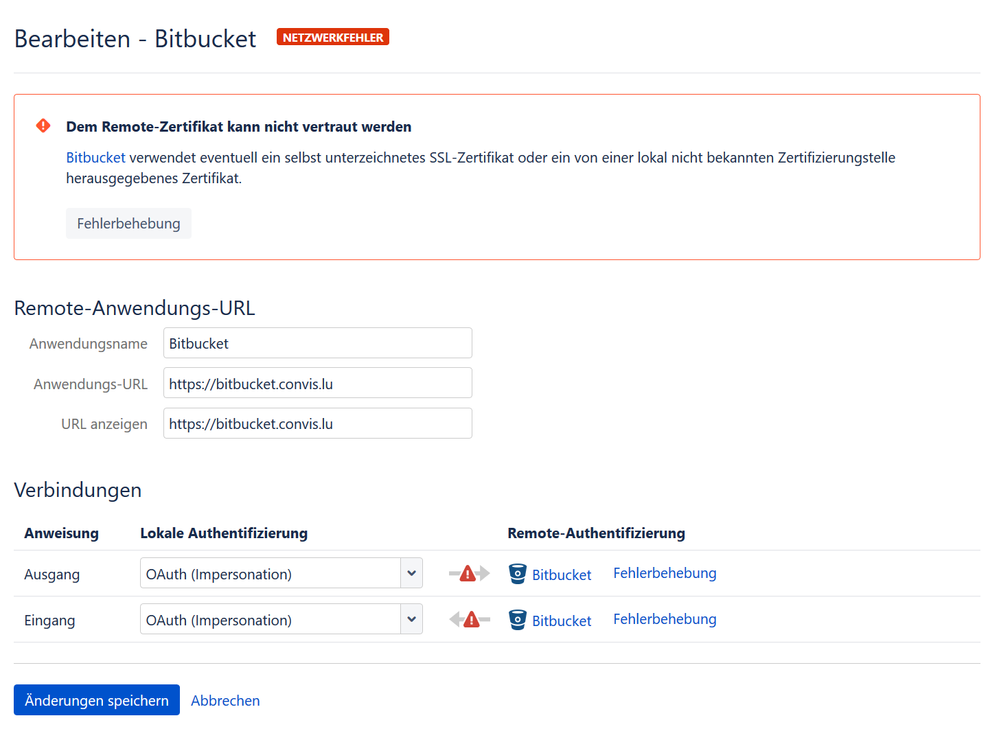This screenshot has height=733, width=999.
Task: Focus the Anwendungs-URL input field
Action: [x=317, y=383]
